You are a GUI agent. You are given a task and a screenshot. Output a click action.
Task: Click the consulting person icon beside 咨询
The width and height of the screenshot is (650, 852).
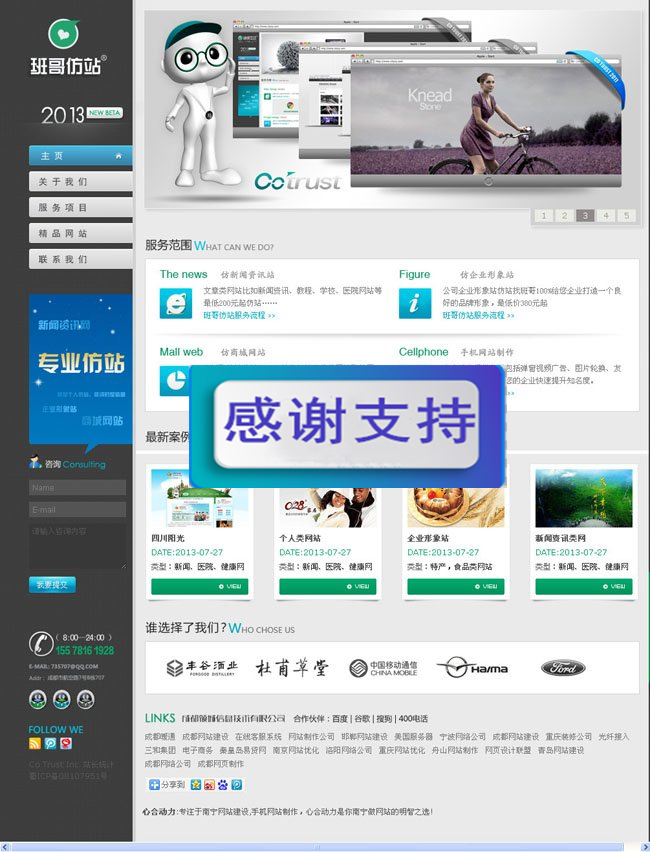pyautogui.click(x=35, y=462)
